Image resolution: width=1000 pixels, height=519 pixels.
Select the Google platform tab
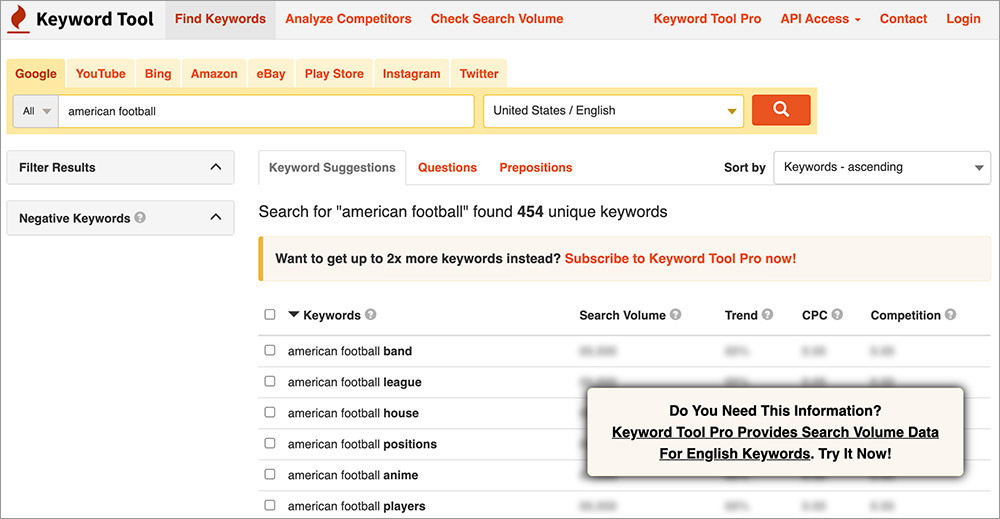coord(36,74)
